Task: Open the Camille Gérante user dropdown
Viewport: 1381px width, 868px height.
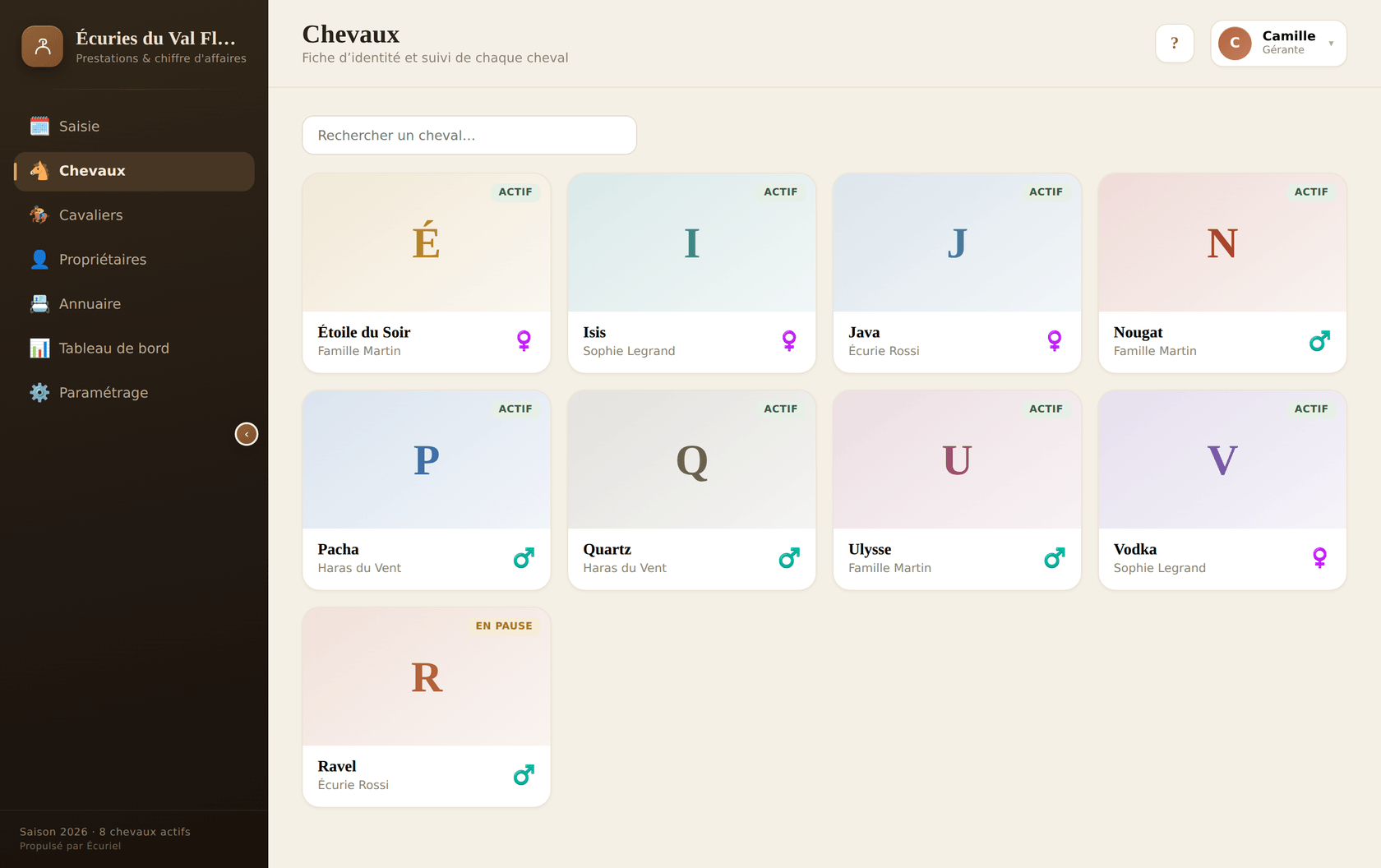Action: point(1278,43)
